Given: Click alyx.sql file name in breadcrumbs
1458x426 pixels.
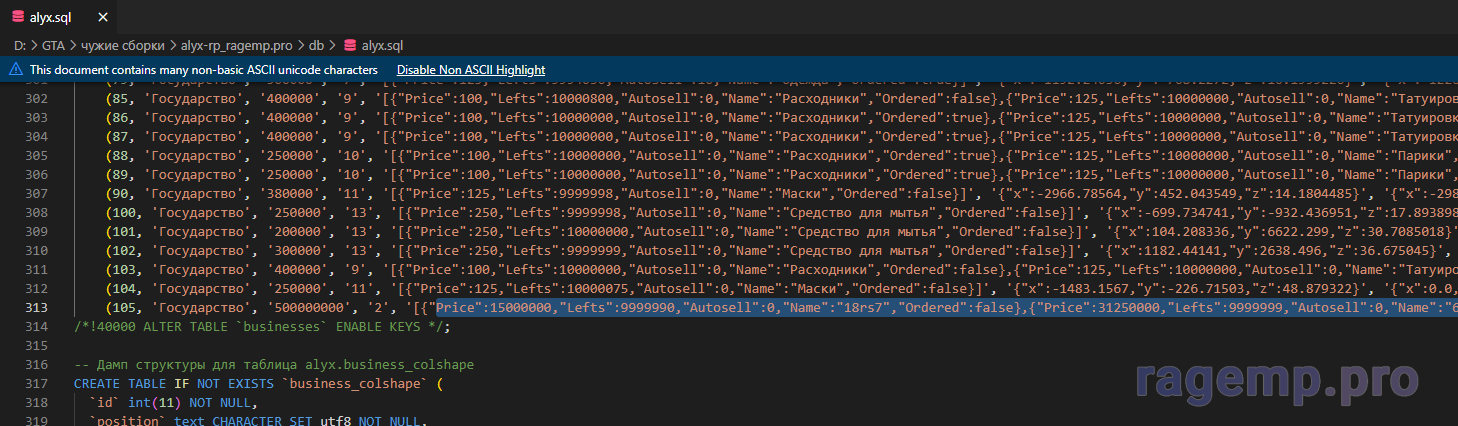Looking at the screenshot, I should (382, 45).
